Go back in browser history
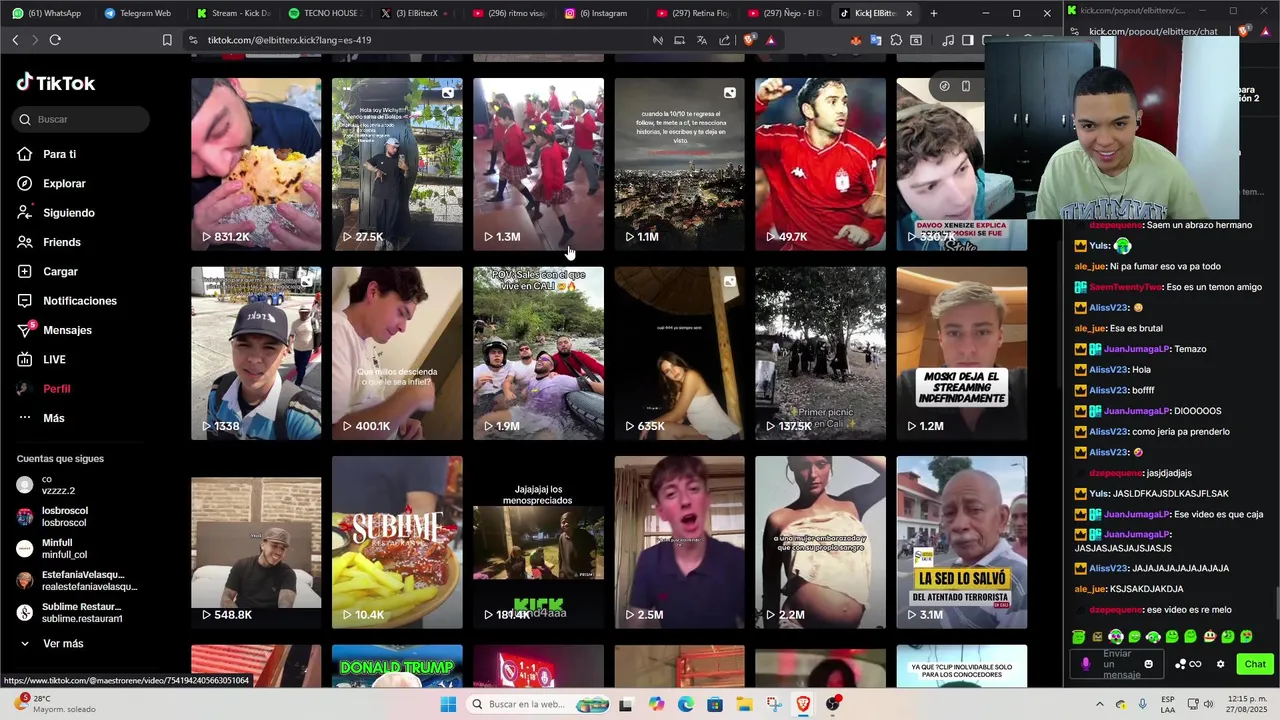This screenshot has width=1280, height=720. [x=15, y=40]
